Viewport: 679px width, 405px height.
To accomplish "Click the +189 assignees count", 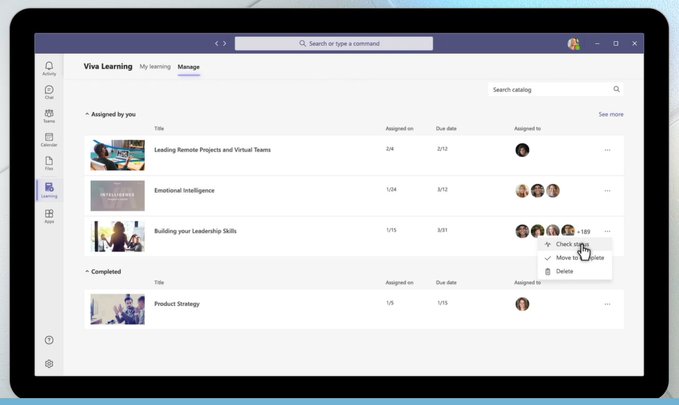I will (x=583, y=232).
